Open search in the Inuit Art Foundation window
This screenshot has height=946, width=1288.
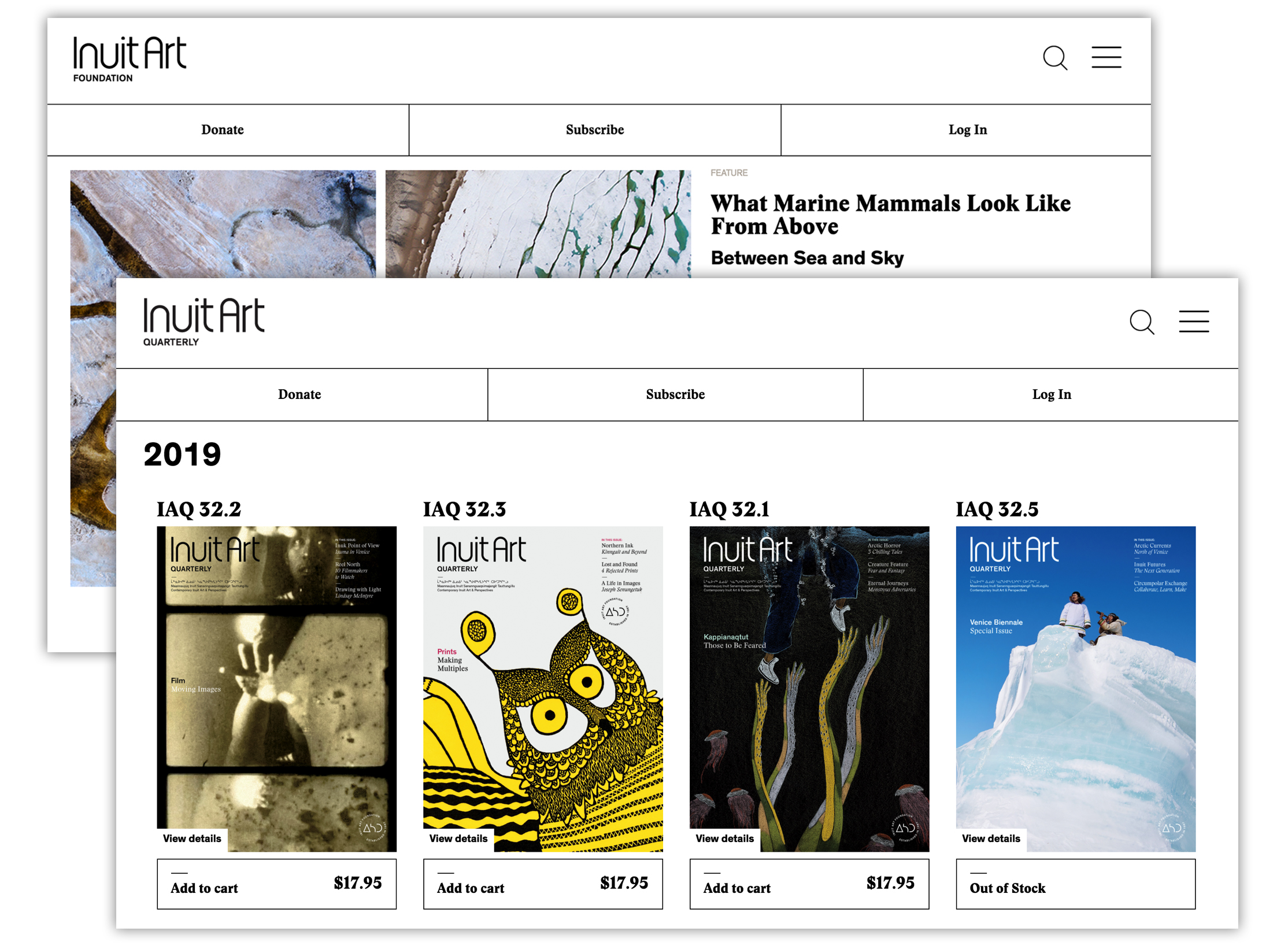pyautogui.click(x=1054, y=58)
